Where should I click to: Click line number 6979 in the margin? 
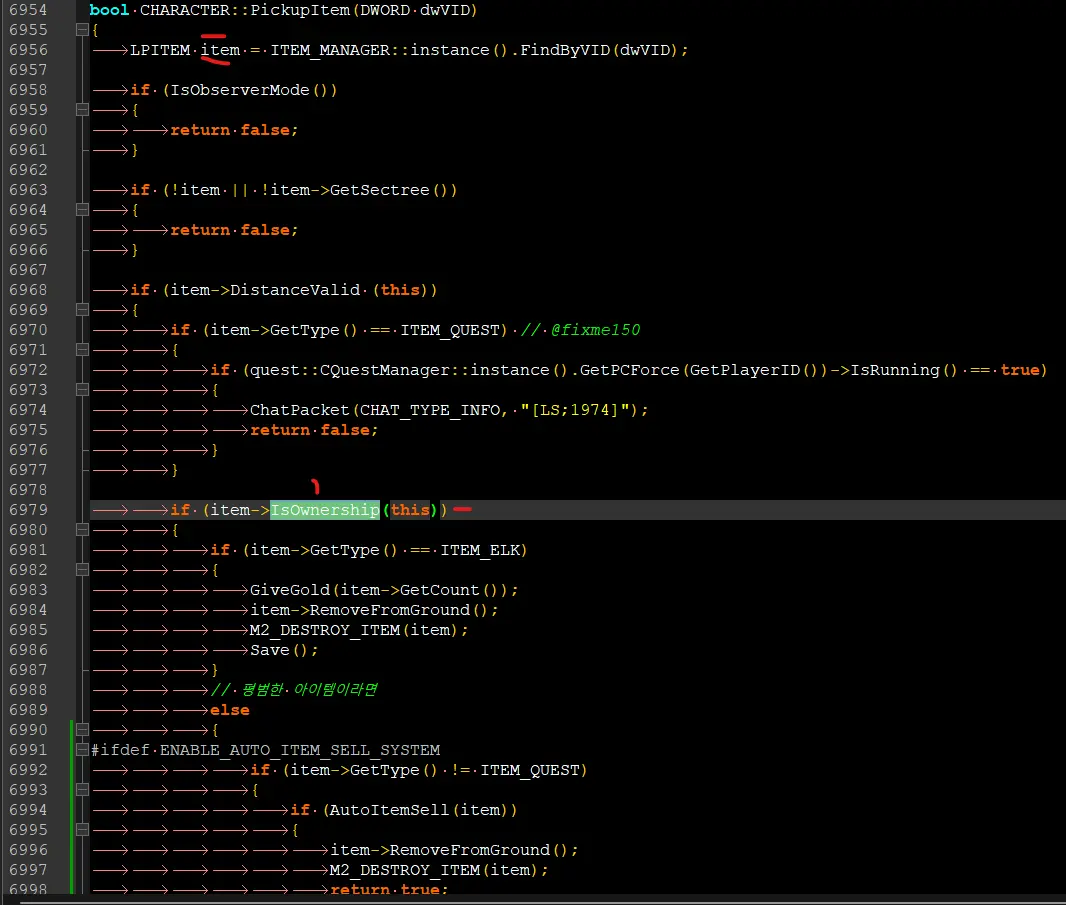[x=28, y=510]
